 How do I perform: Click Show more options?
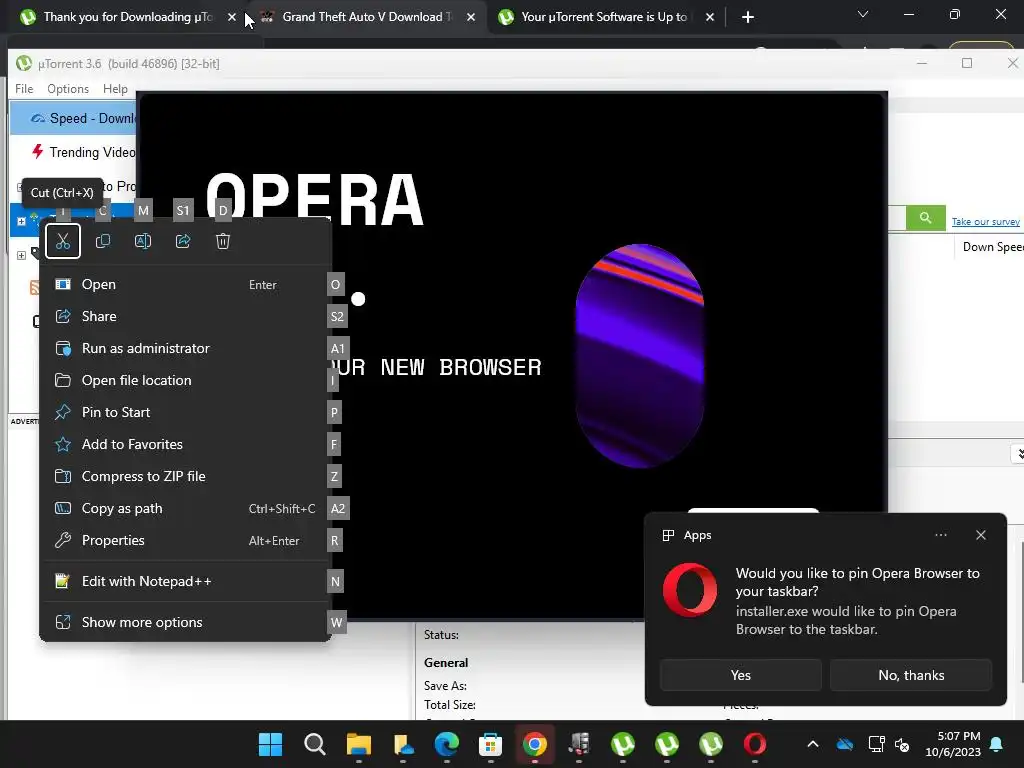coord(185,622)
